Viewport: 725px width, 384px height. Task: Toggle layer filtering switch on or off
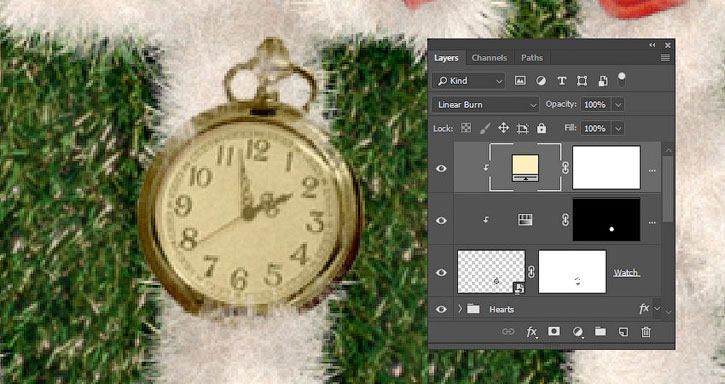(x=621, y=79)
